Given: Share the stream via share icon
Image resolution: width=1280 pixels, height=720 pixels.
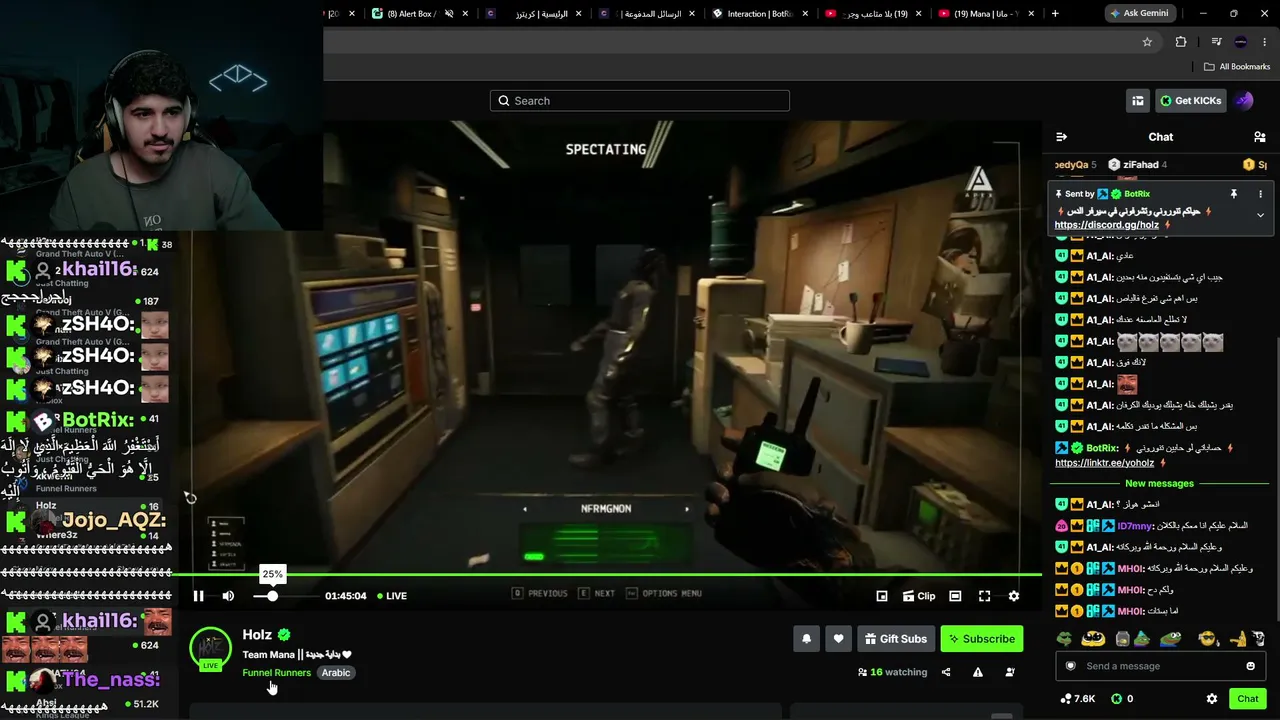Looking at the screenshot, I should coord(946,672).
